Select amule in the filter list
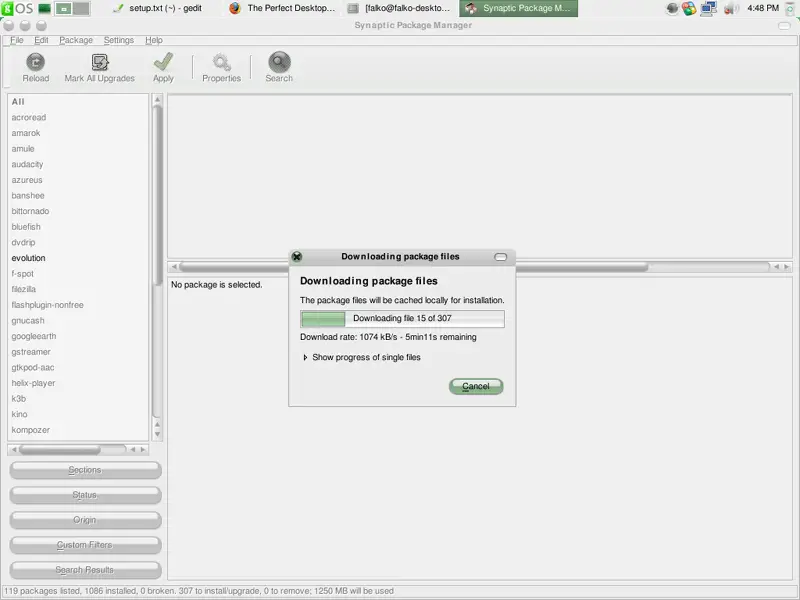 tap(78, 148)
